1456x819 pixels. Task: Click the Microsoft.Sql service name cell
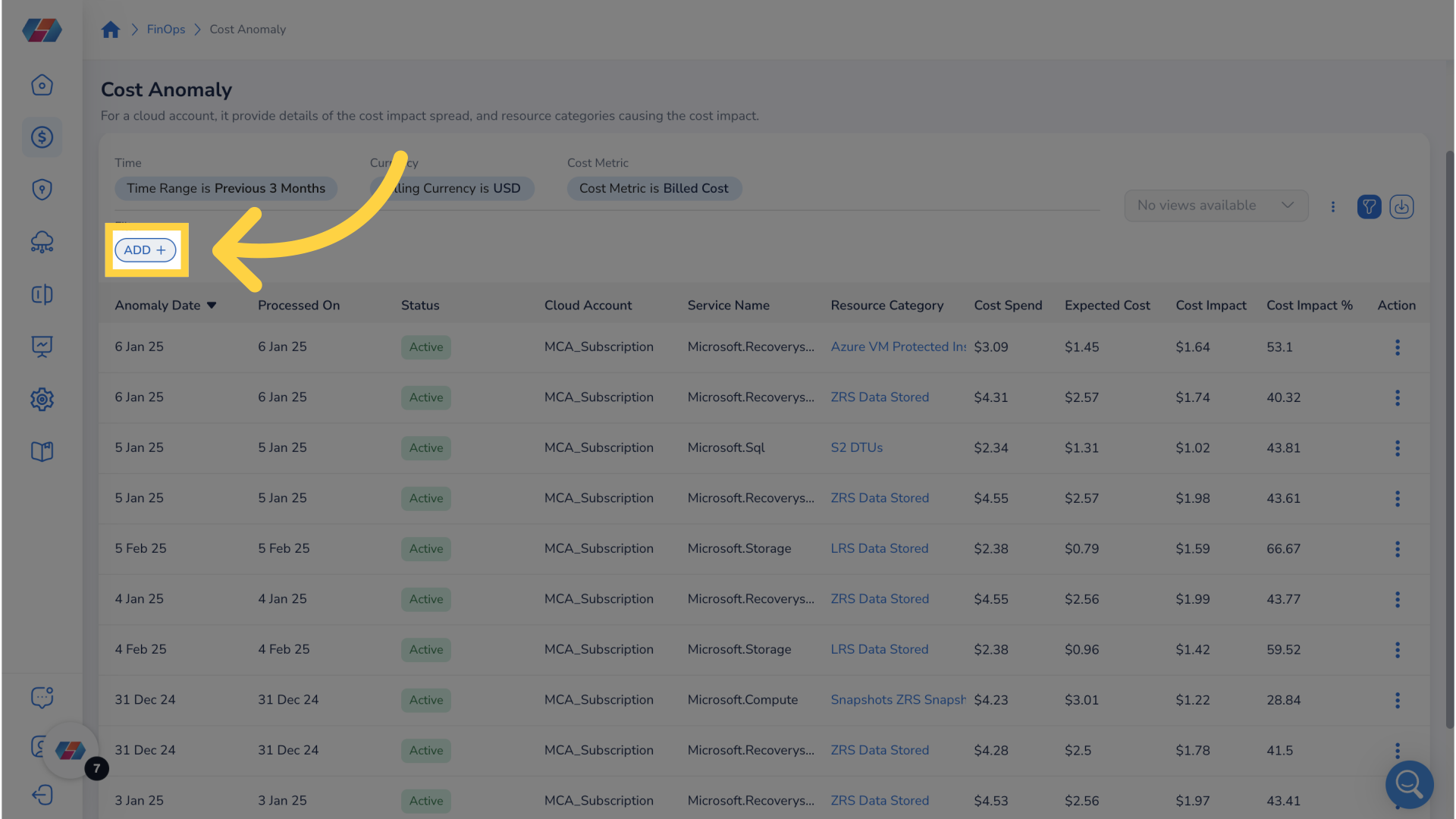click(726, 447)
